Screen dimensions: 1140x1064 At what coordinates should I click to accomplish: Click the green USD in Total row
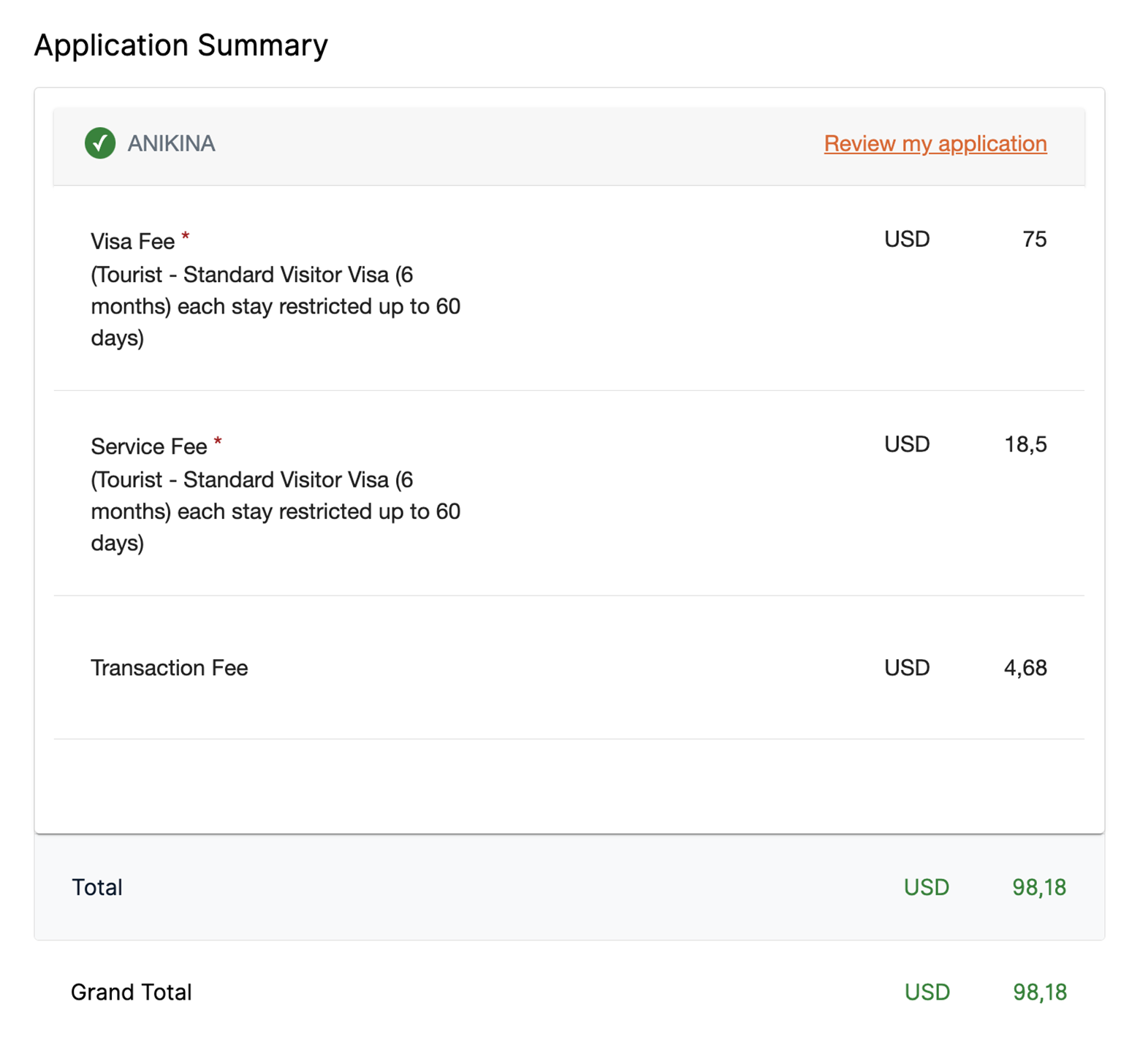pyautogui.click(x=927, y=887)
